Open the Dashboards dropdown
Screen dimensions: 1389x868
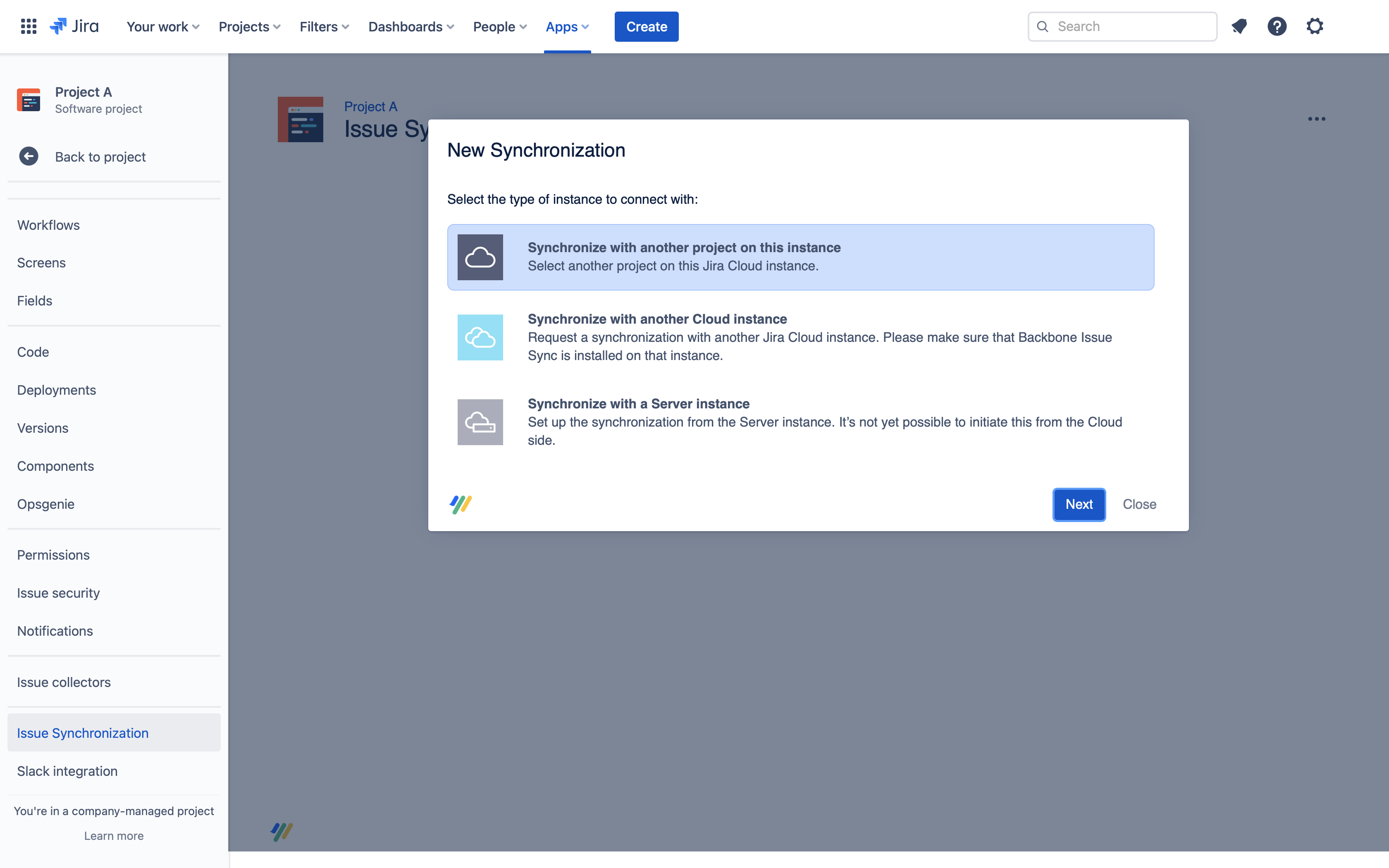click(x=410, y=26)
